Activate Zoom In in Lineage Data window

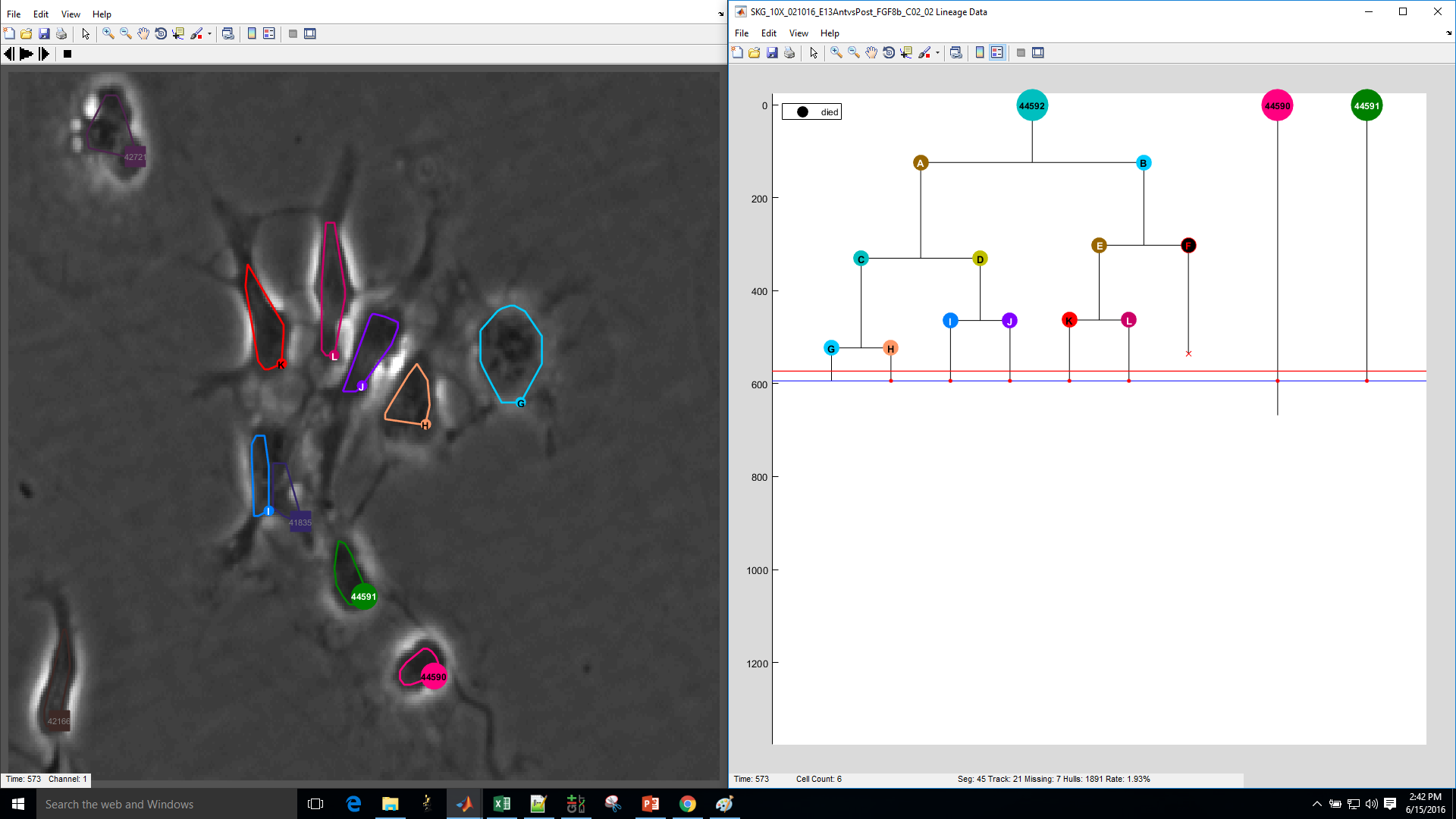pos(836,52)
